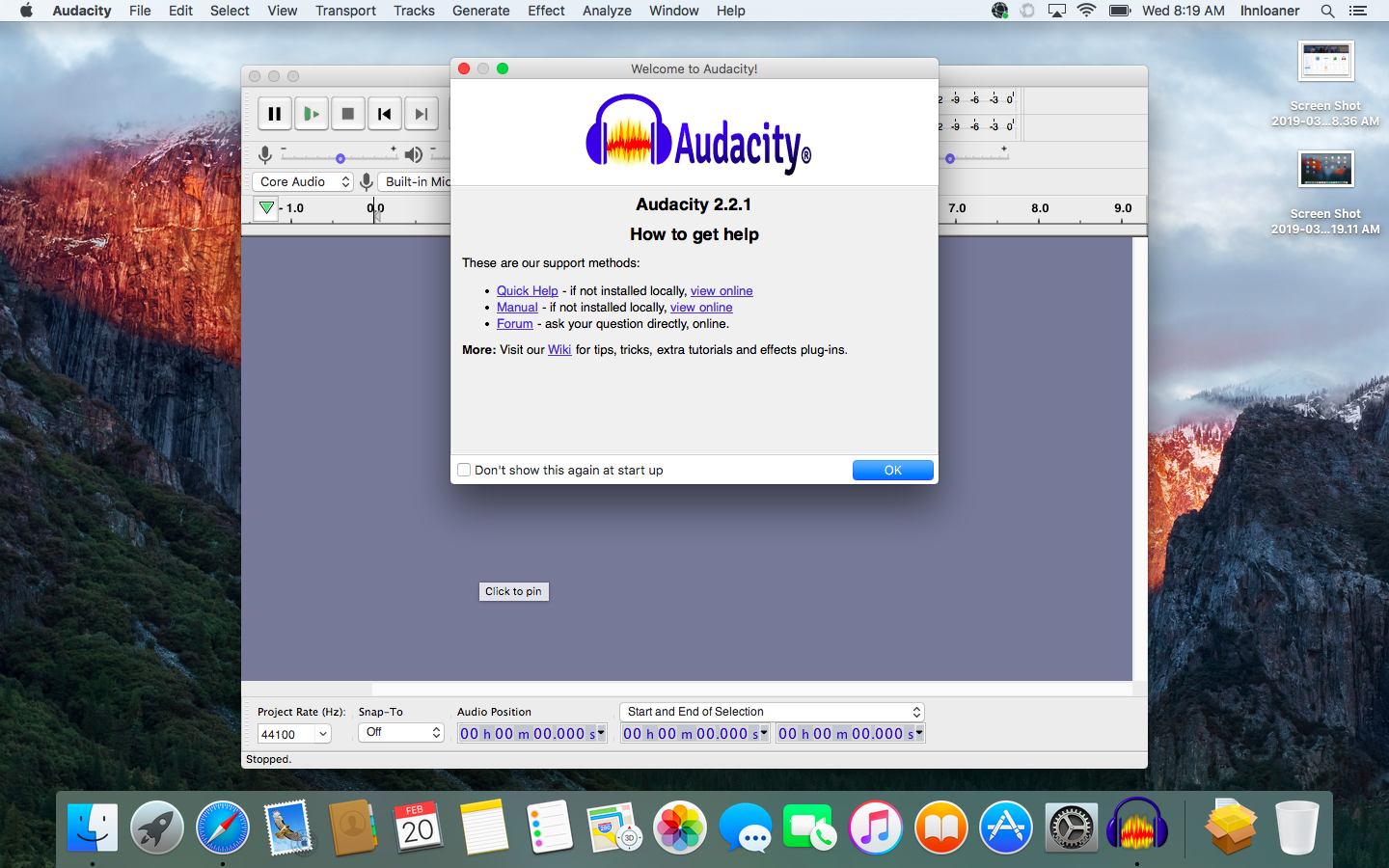
Task: Open the Transport menu
Action: pos(345,11)
